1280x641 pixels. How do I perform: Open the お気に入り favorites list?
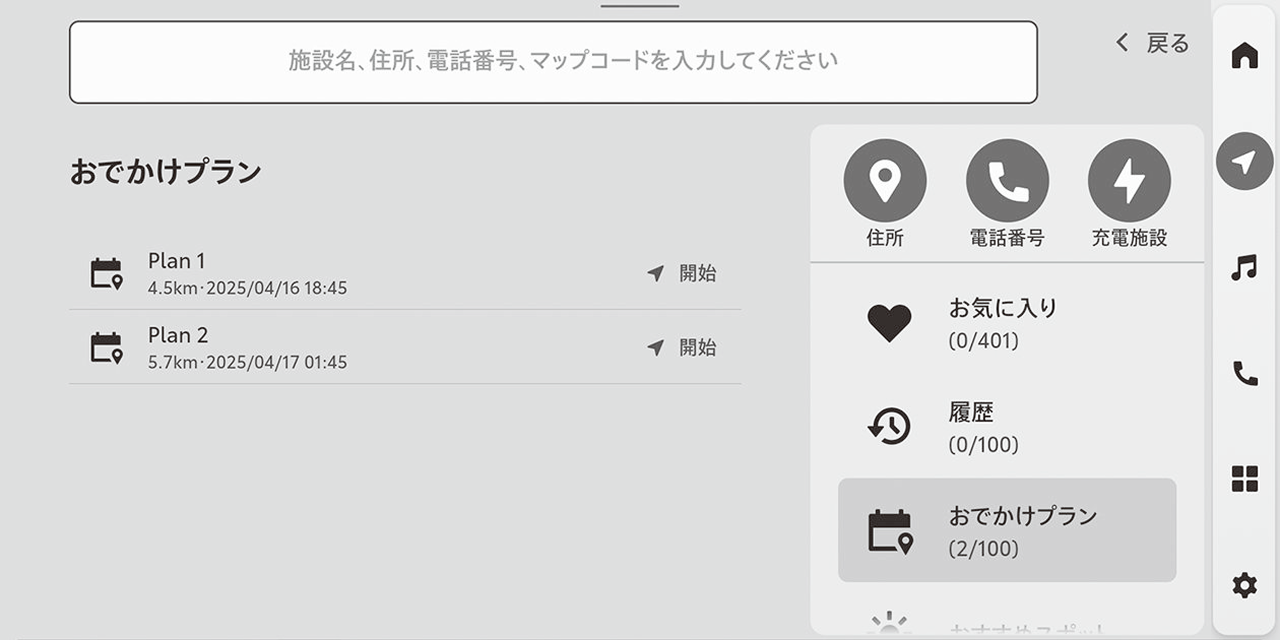pos(1006,323)
